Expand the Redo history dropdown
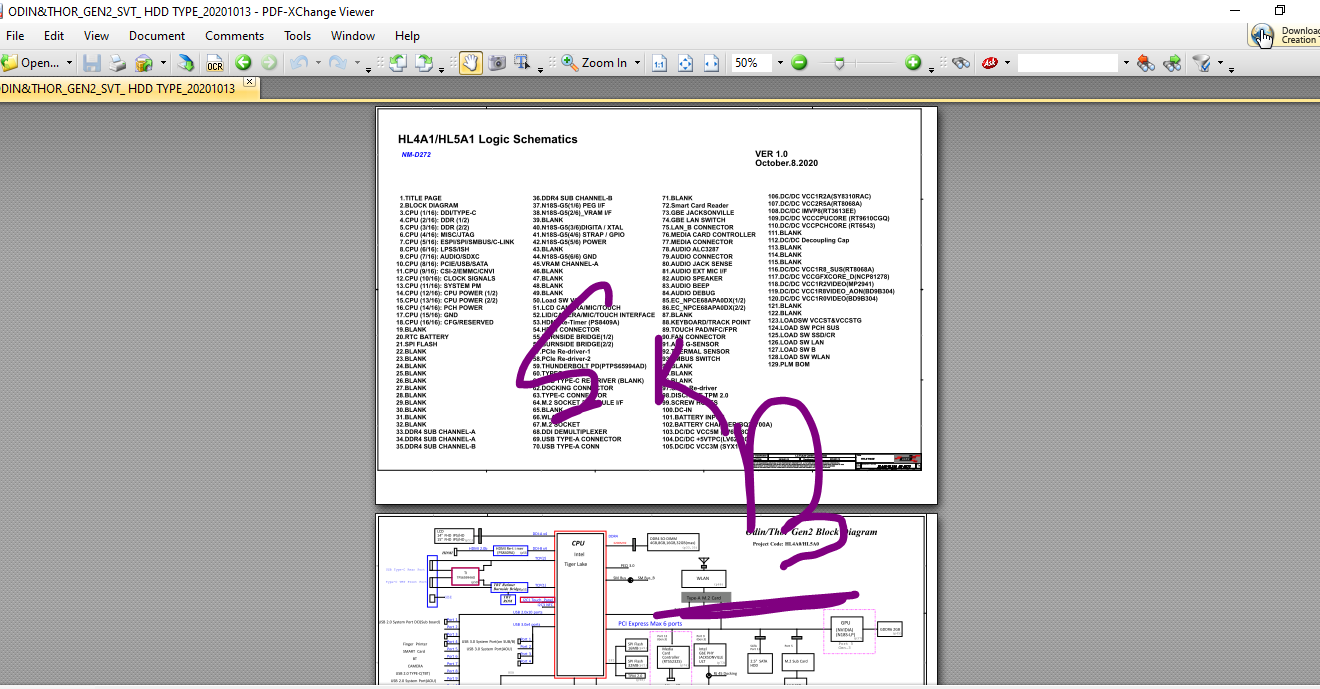1320x689 pixels. coord(357,63)
